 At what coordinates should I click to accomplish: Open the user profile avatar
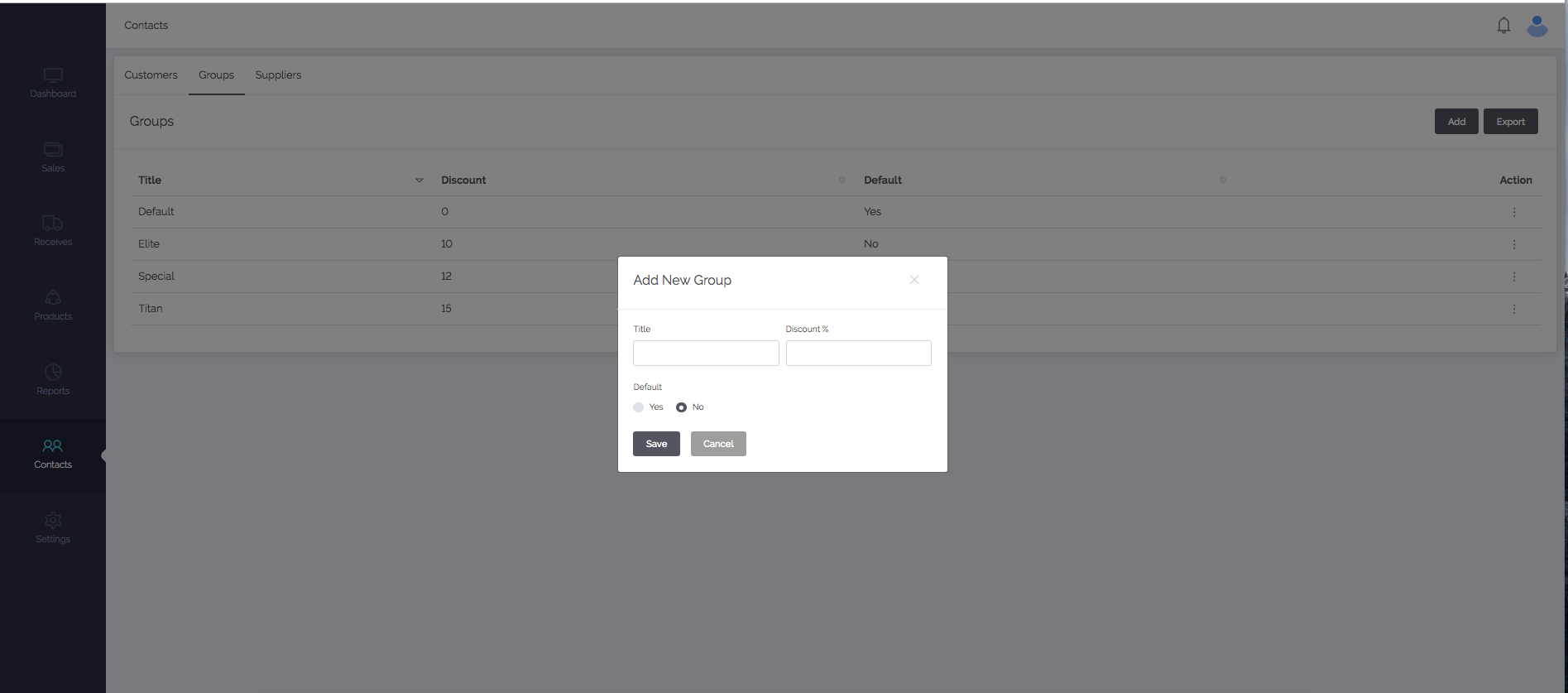1537,26
